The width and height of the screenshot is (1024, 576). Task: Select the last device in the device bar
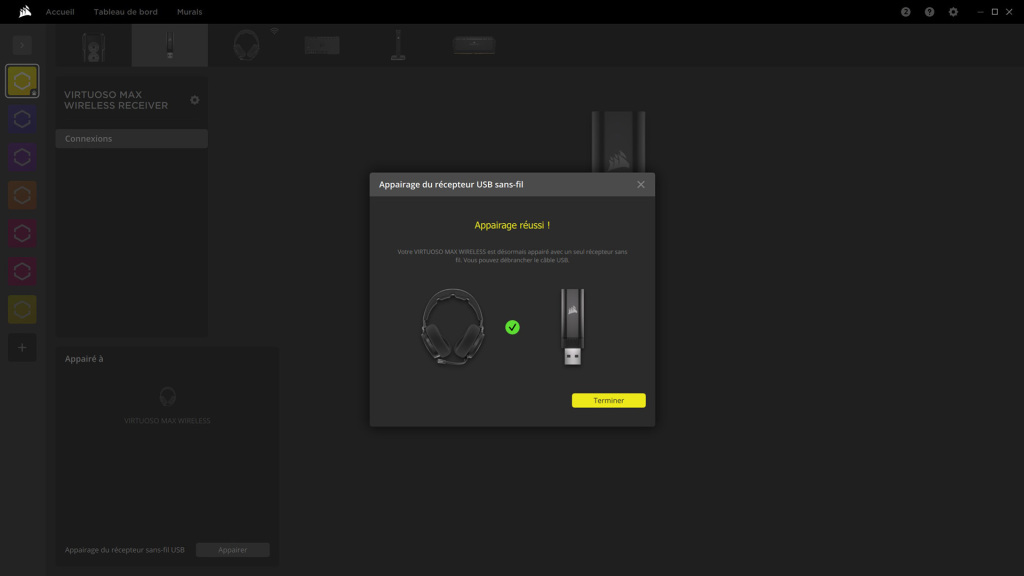click(x=474, y=45)
